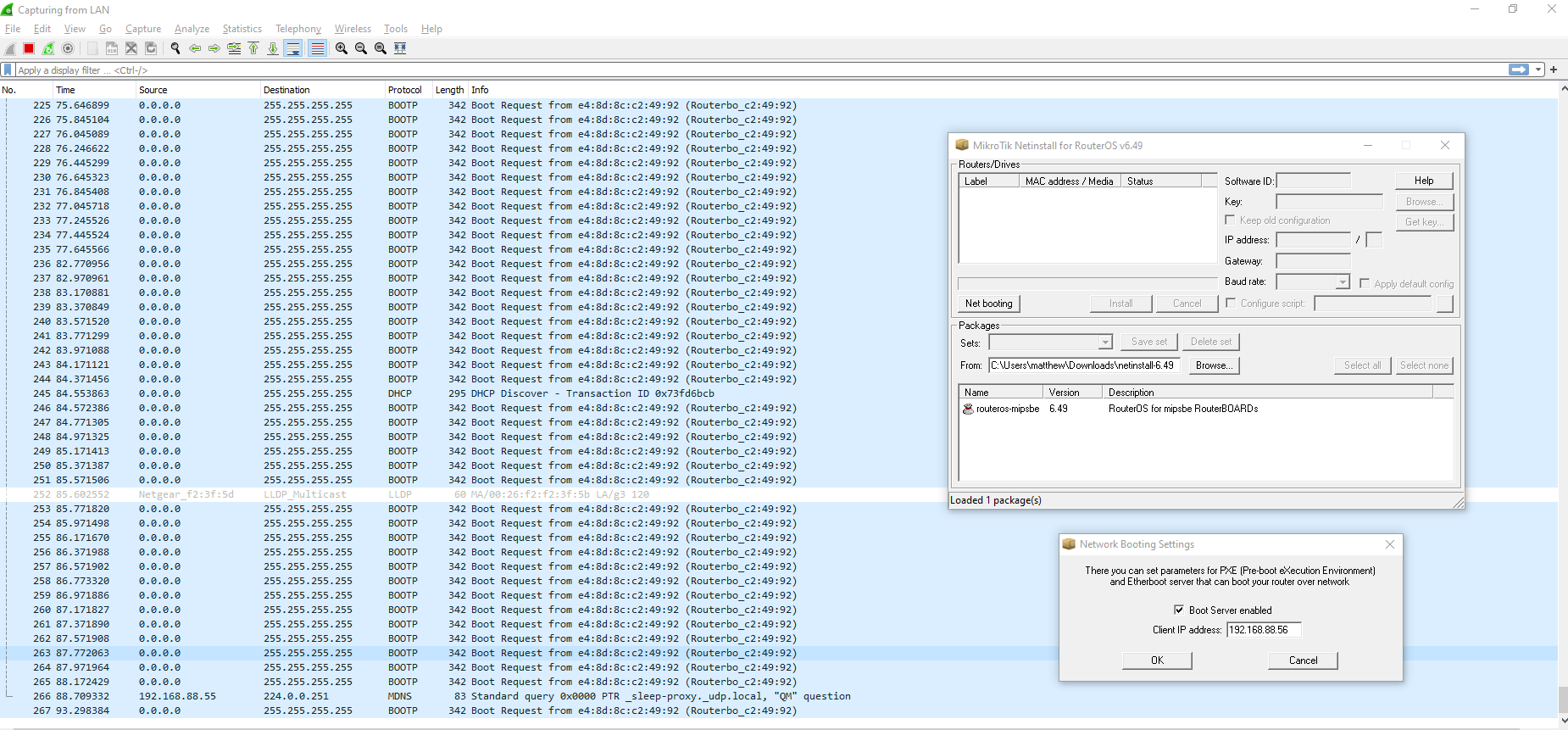Sort packages by Version column header

coord(1072,393)
